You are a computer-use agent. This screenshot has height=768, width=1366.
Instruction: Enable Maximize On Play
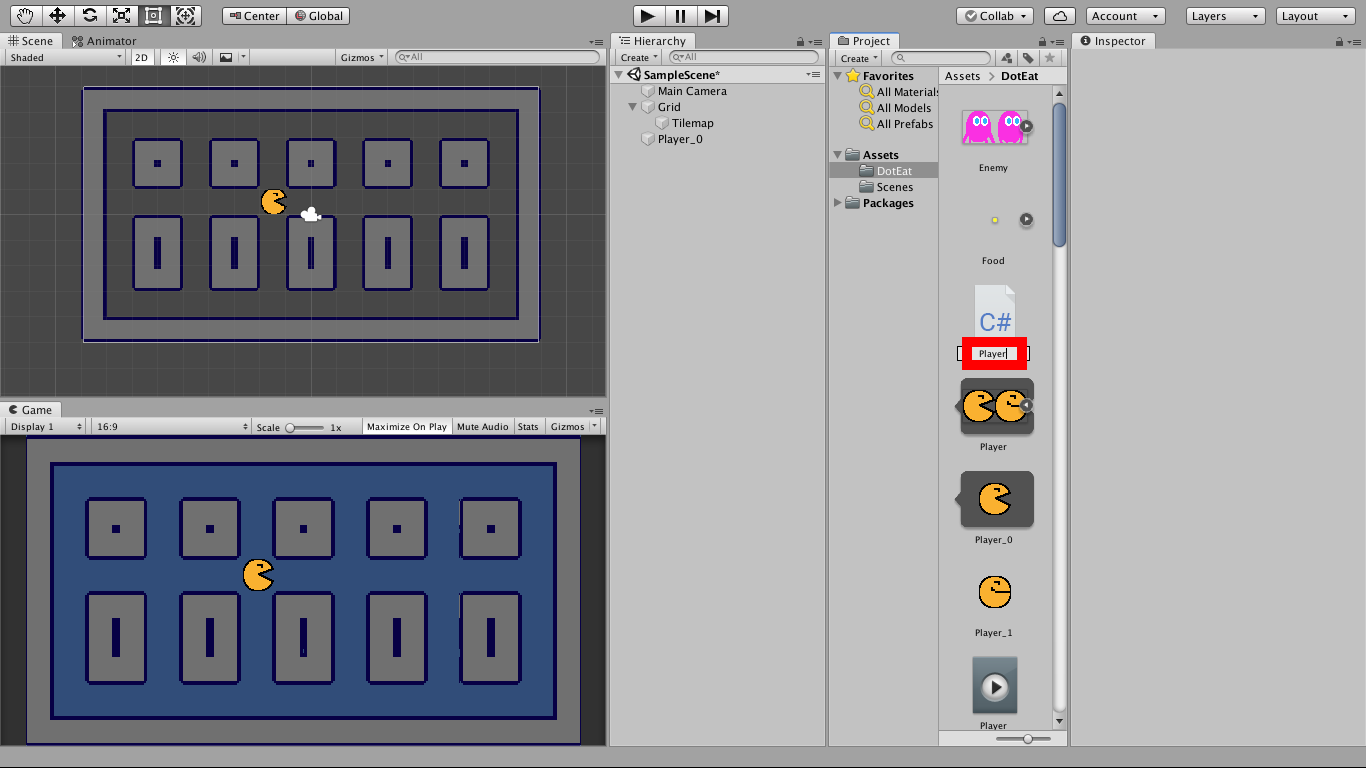click(407, 426)
